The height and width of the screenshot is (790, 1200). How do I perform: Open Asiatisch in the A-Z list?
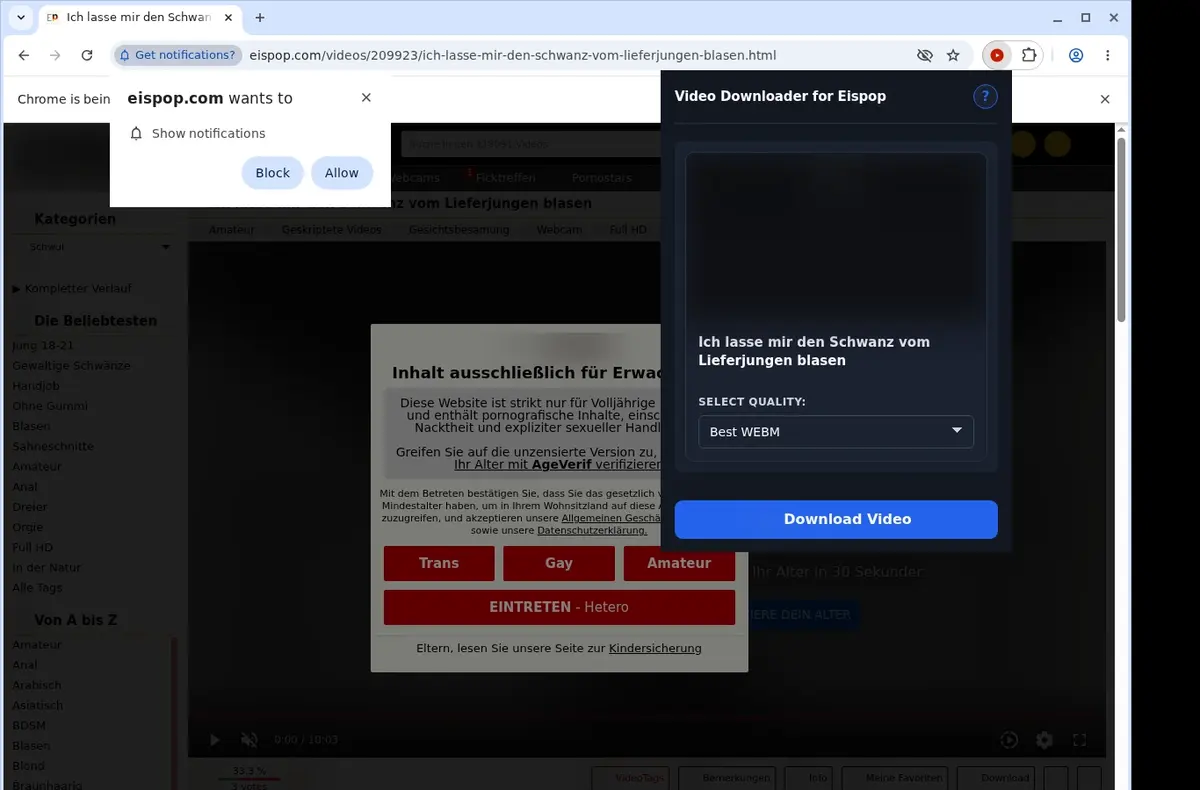click(38, 705)
